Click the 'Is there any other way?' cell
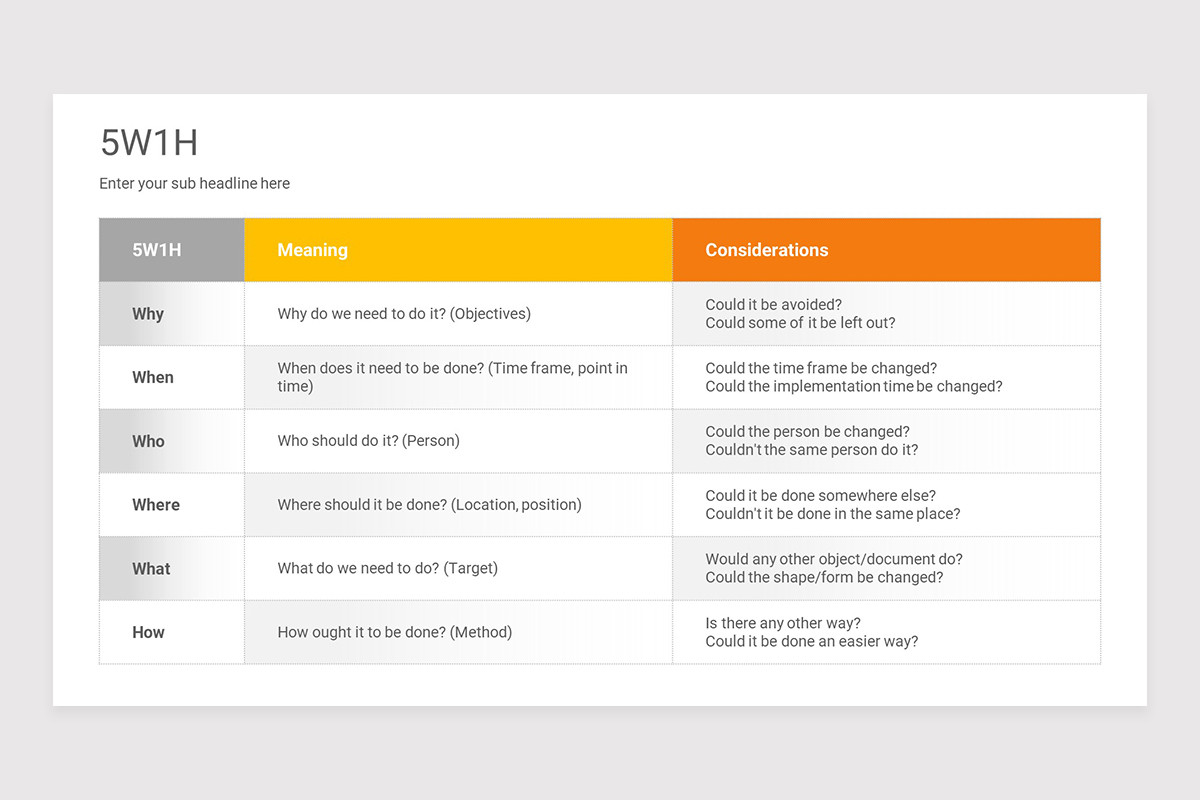 click(887, 632)
